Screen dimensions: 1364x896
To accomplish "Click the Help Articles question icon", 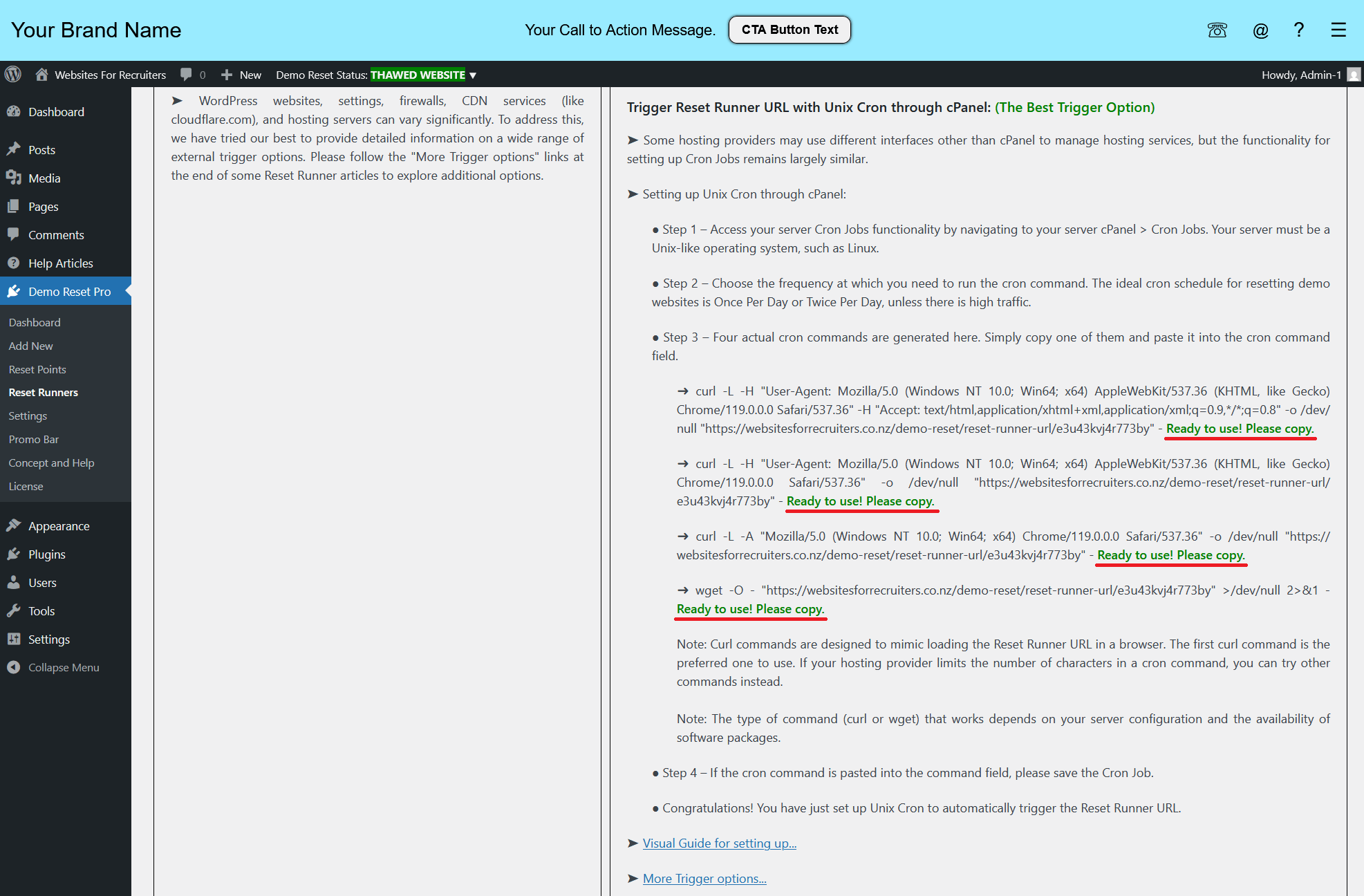I will coord(13,263).
